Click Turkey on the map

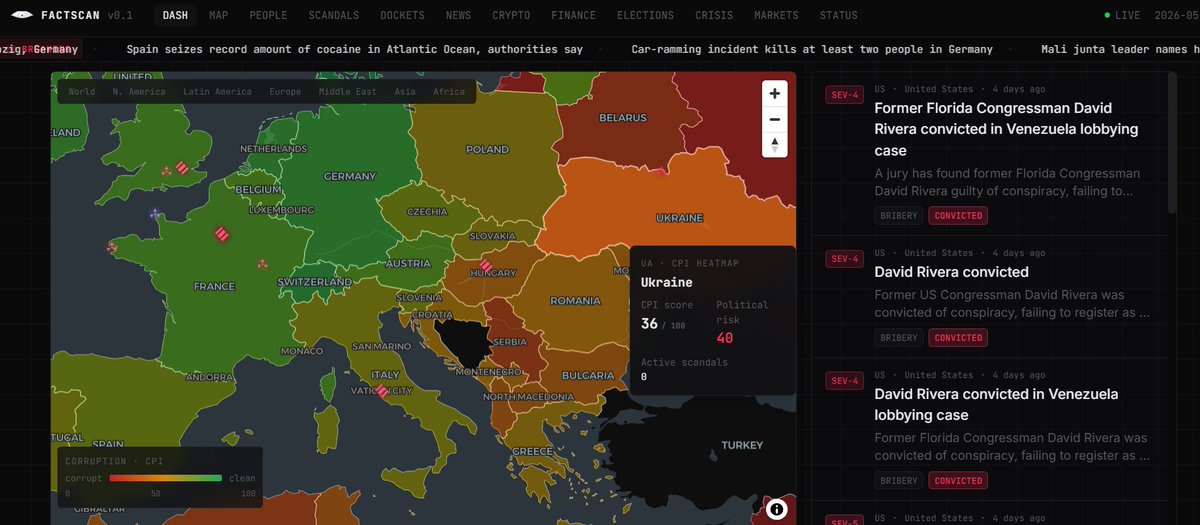[742, 445]
